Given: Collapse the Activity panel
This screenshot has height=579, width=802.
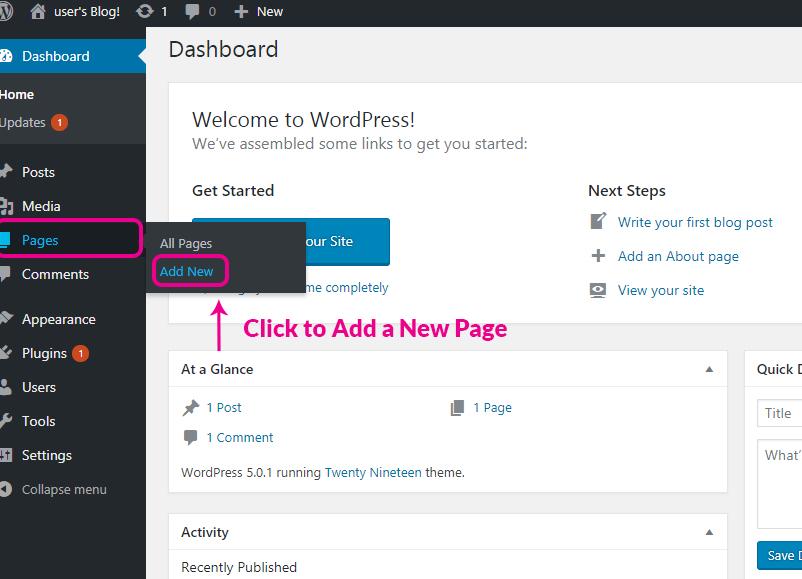Looking at the screenshot, I should pyautogui.click(x=709, y=532).
